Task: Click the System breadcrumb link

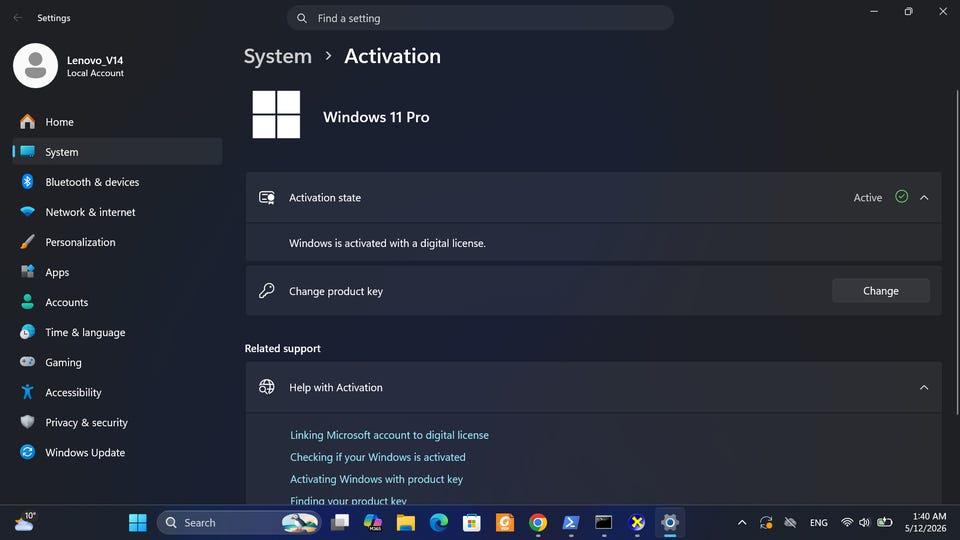Action: (x=278, y=56)
